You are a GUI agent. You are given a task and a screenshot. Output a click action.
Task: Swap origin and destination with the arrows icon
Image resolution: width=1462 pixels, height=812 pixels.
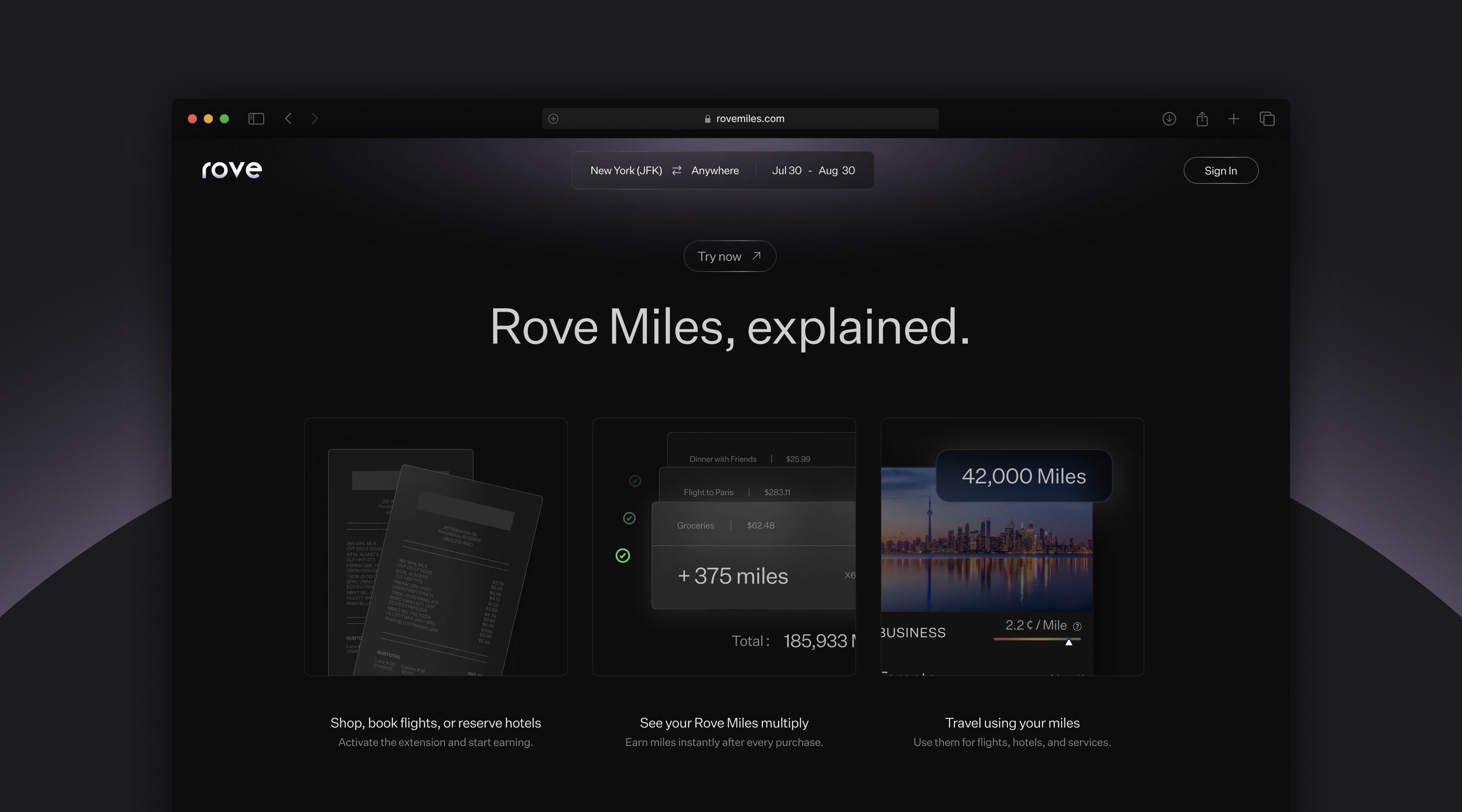coord(676,170)
